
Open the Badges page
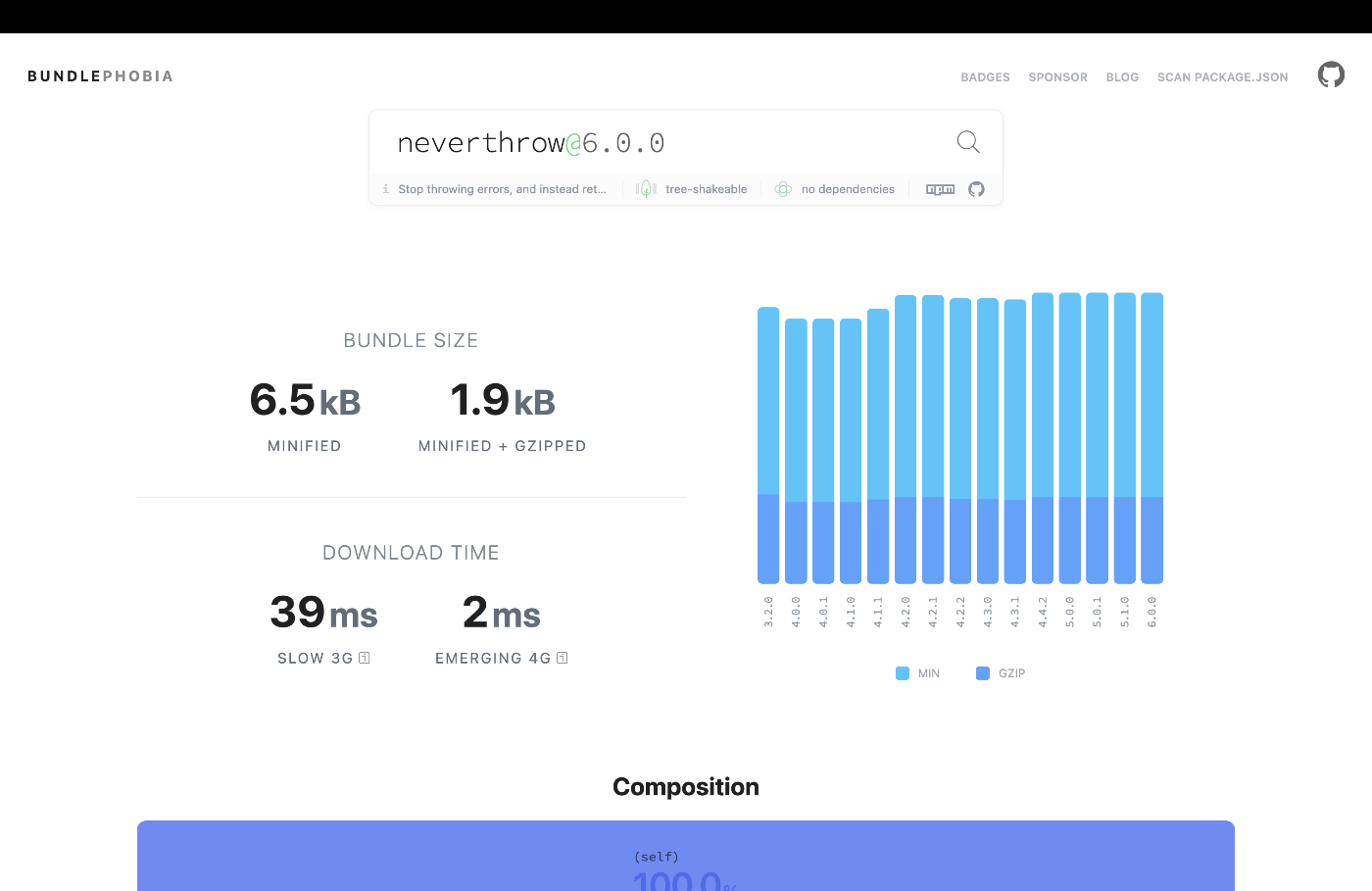tap(985, 77)
